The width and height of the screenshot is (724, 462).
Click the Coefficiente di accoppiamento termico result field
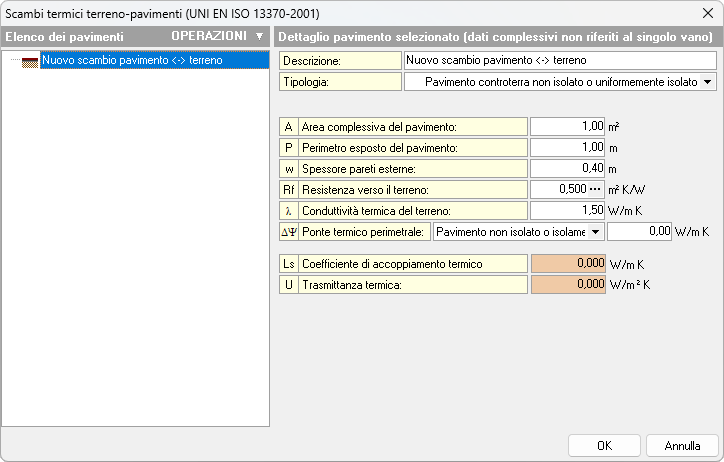(x=568, y=264)
